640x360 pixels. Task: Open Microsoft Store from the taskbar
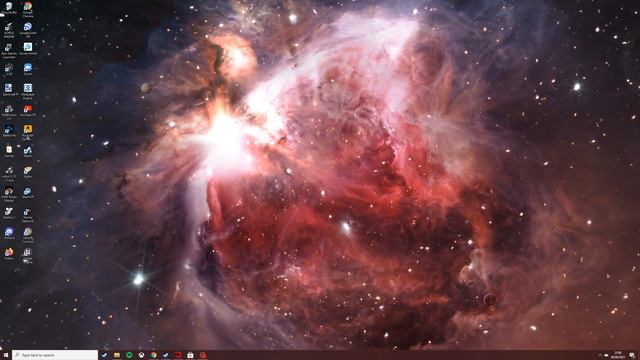pos(190,355)
